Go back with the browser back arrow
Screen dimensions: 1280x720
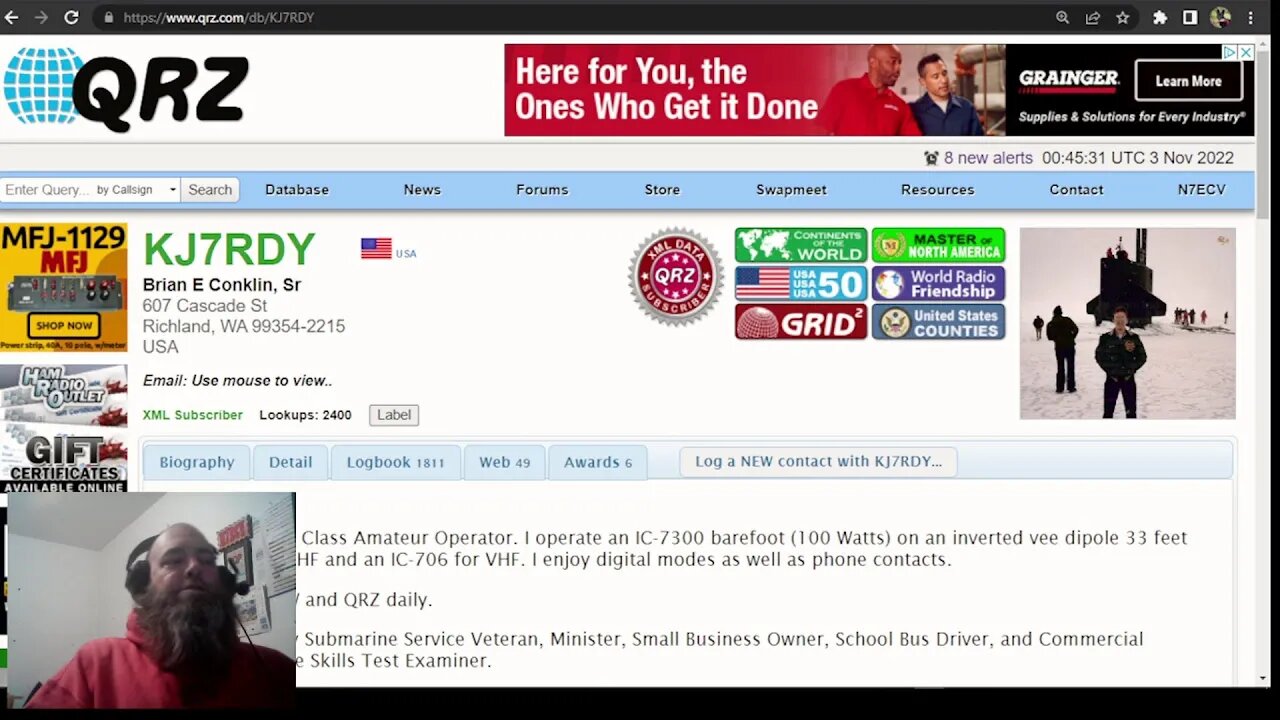click(12, 17)
